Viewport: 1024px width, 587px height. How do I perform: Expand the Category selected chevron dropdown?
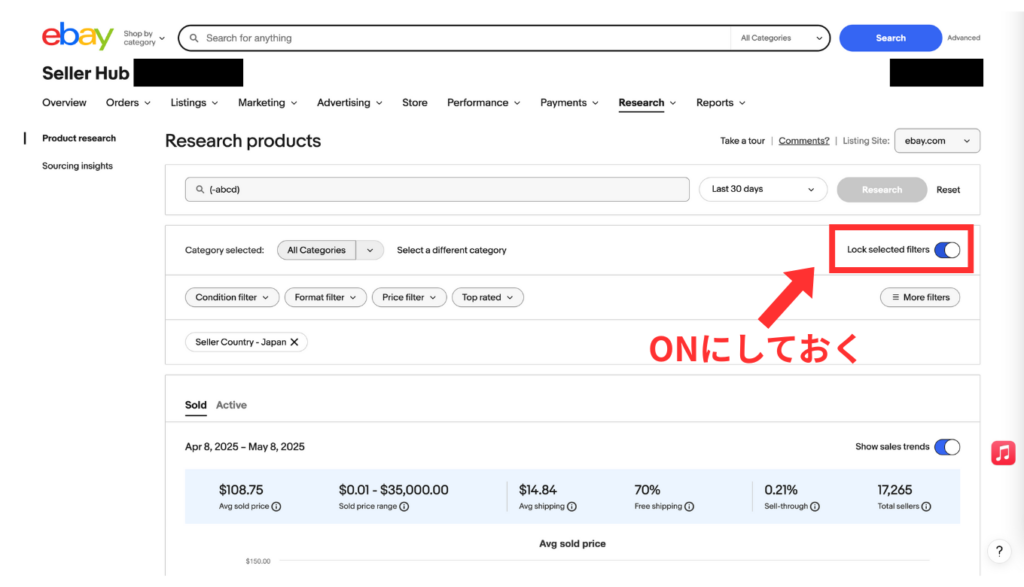[x=370, y=250]
